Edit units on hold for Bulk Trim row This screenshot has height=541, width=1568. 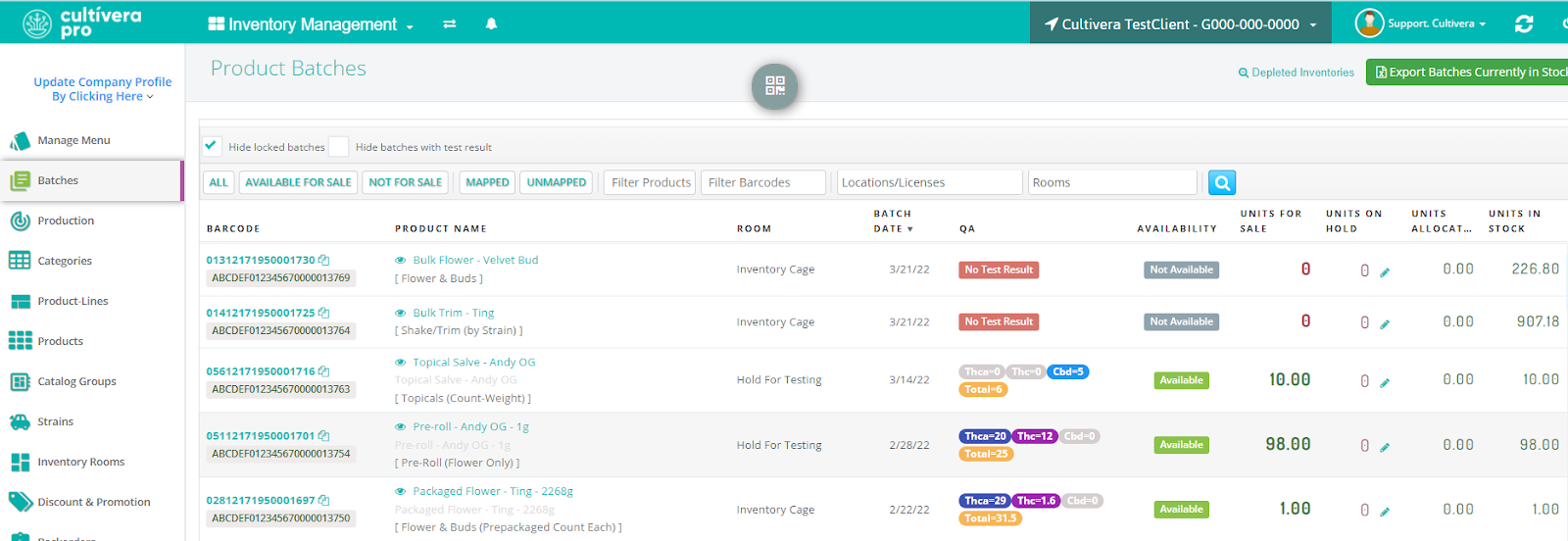coord(1385,324)
